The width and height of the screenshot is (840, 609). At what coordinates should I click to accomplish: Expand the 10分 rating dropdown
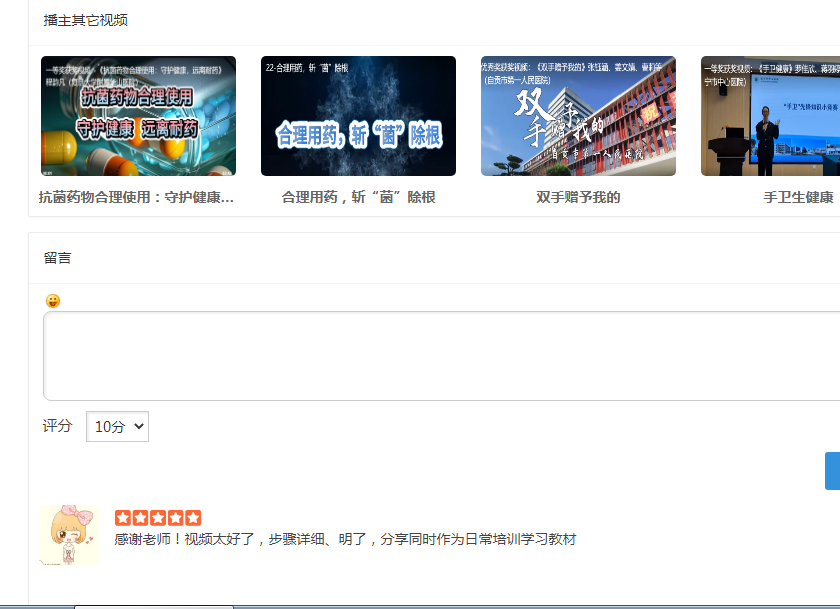click(117, 427)
